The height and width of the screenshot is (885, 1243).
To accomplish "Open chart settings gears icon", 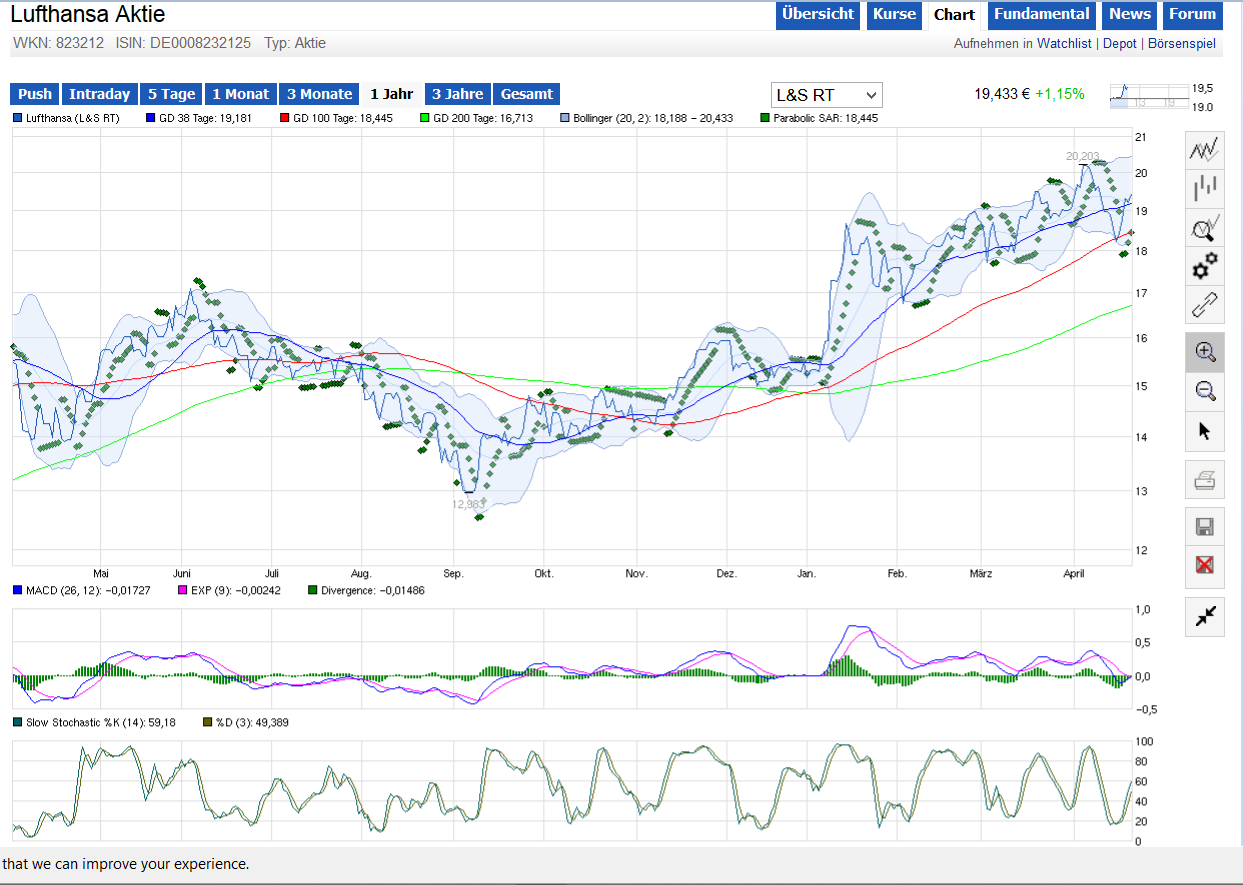I will coord(1204,266).
